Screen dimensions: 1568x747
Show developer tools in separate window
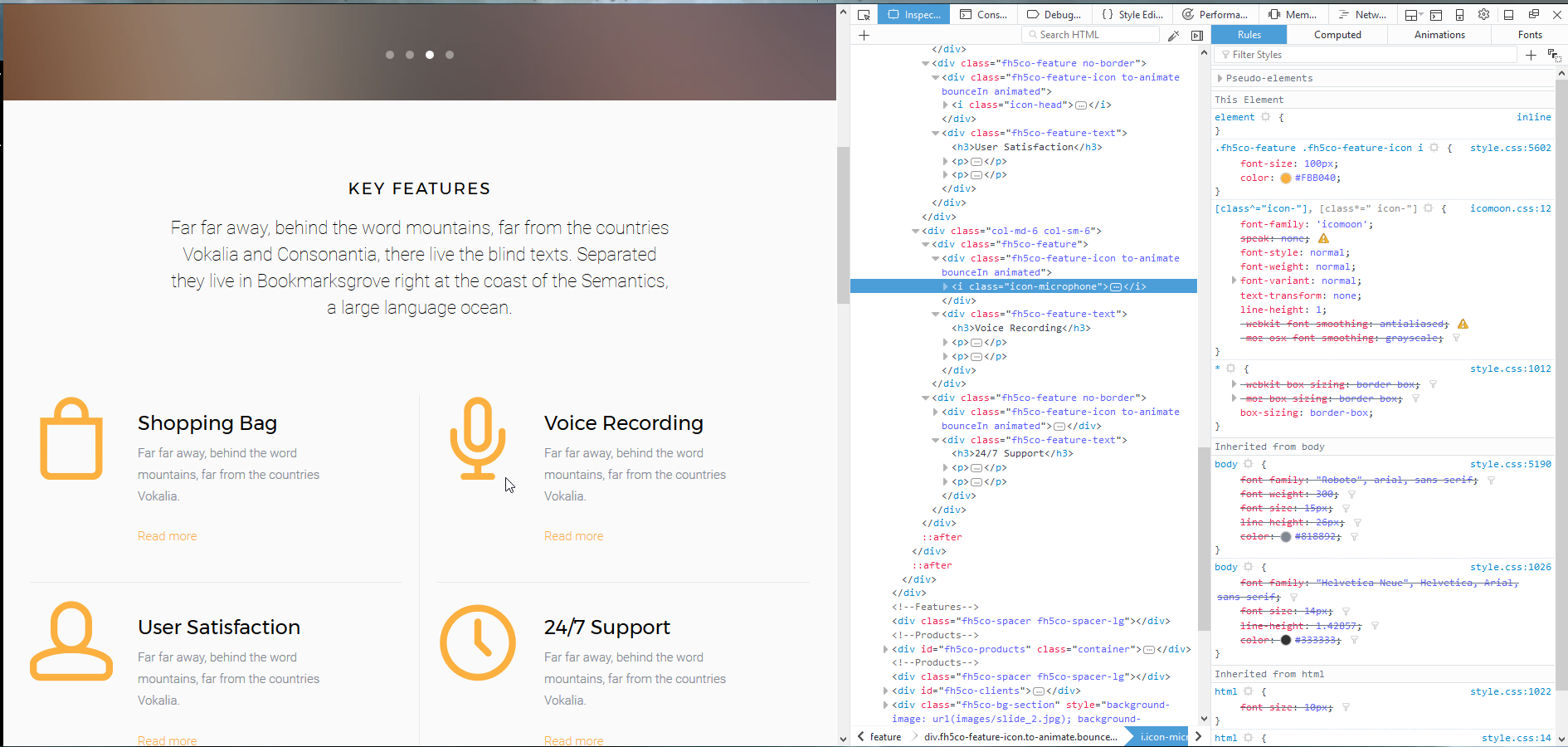coord(1534,14)
